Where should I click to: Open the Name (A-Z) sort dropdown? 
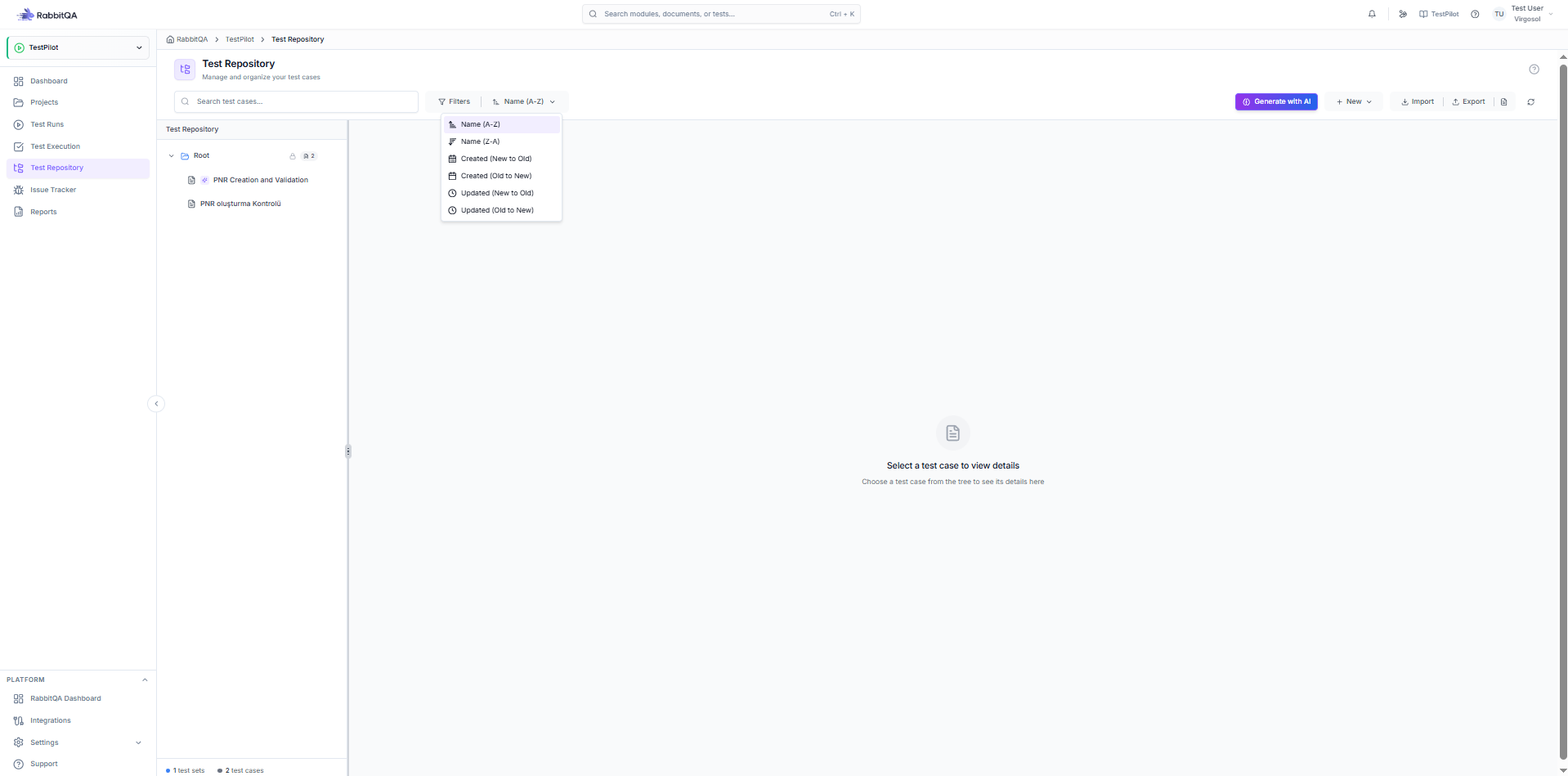point(524,101)
